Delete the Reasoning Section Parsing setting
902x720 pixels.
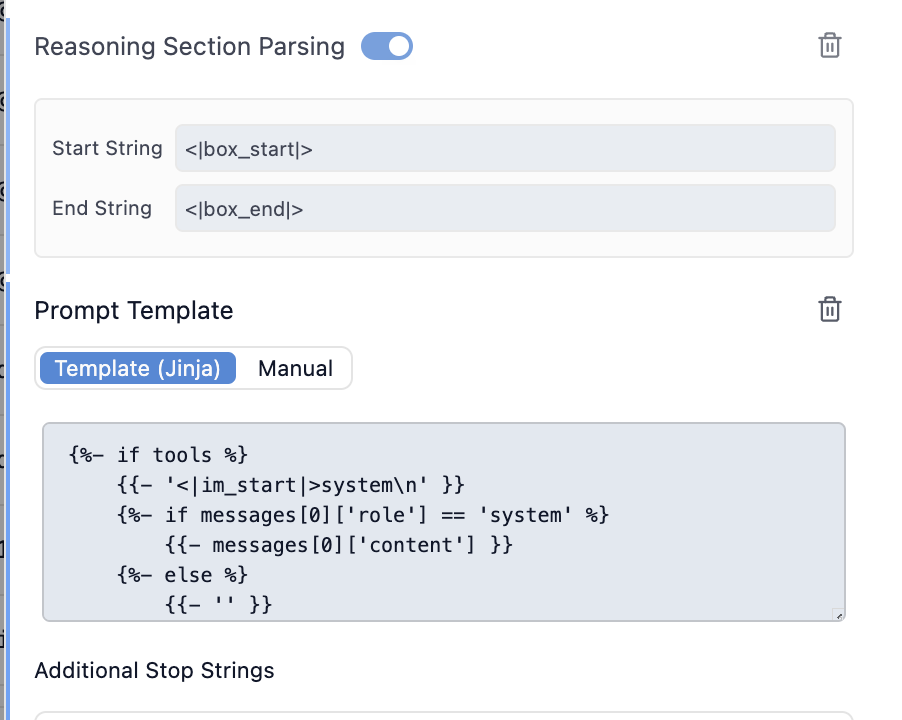tap(829, 45)
